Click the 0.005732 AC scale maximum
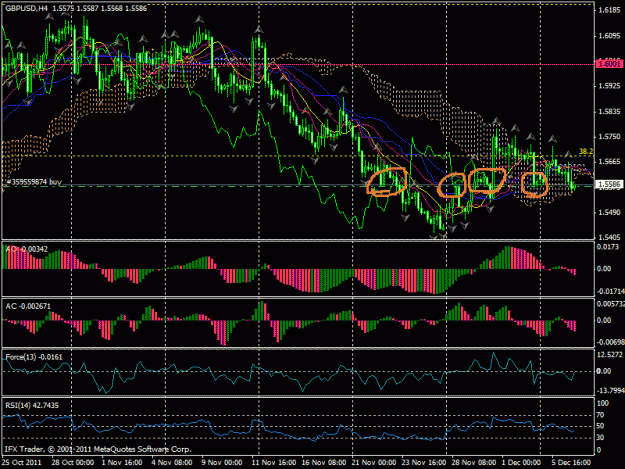 click(x=610, y=304)
